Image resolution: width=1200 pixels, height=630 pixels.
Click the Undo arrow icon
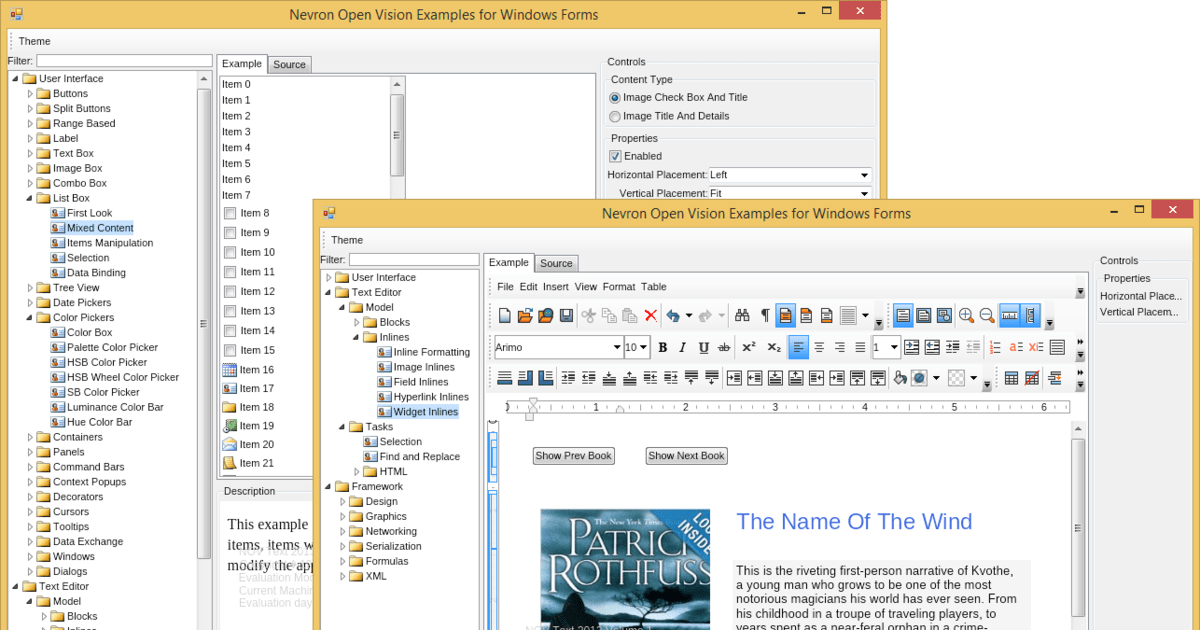click(x=673, y=315)
